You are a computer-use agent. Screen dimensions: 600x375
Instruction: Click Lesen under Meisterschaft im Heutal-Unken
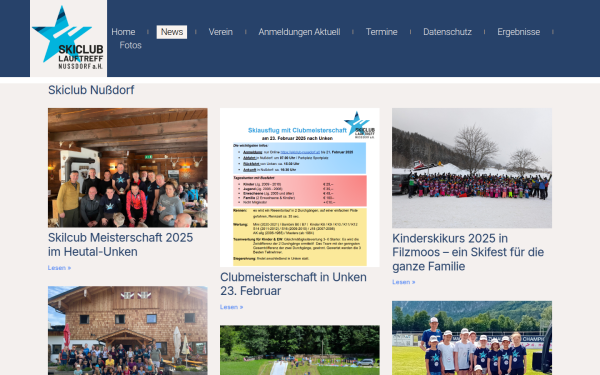[x=59, y=268]
